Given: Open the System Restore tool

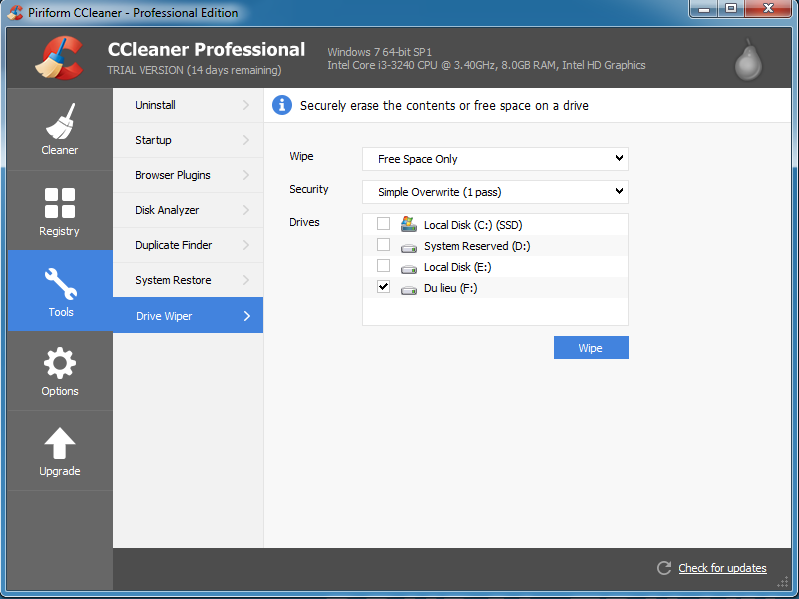Looking at the screenshot, I should click(x=187, y=280).
